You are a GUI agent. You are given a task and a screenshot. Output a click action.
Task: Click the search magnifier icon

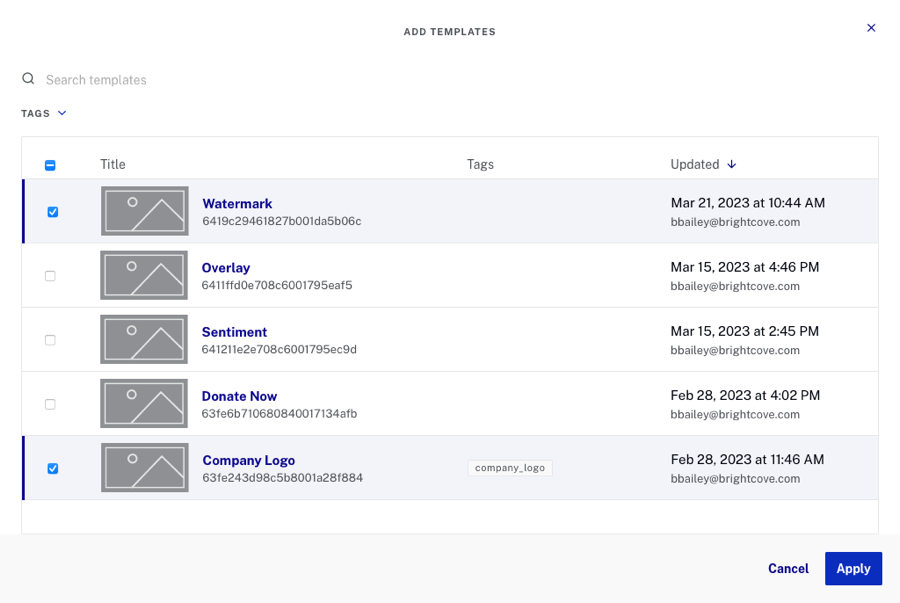pos(28,79)
